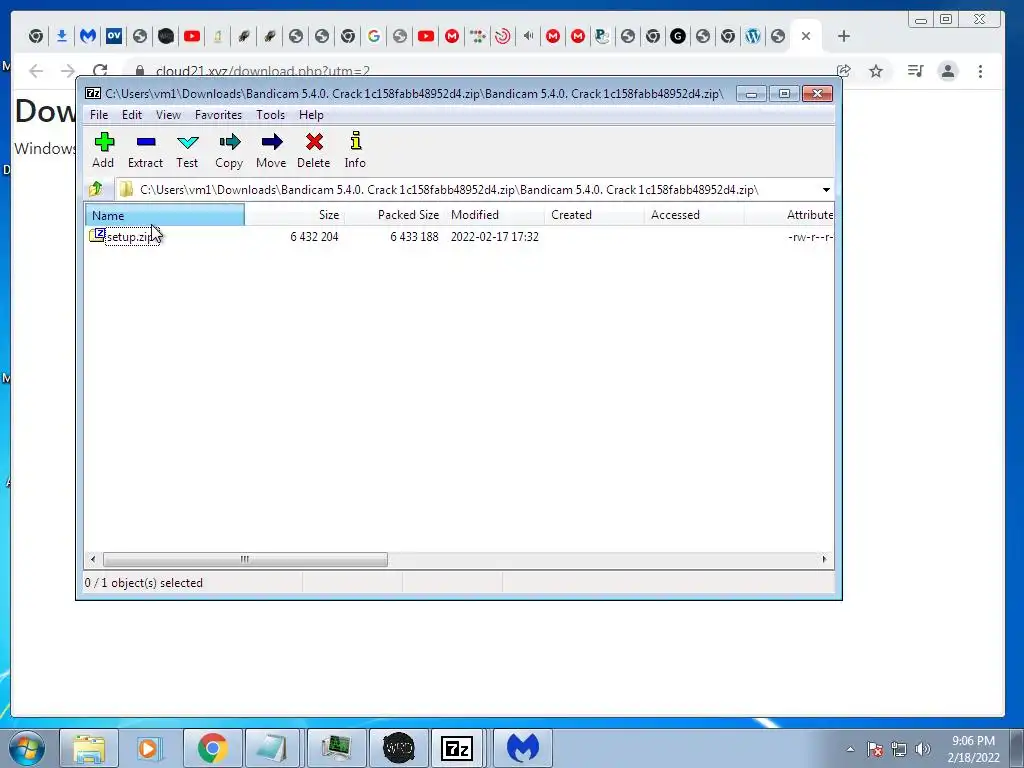Click the 7-Zip taskbar button

(x=458, y=748)
